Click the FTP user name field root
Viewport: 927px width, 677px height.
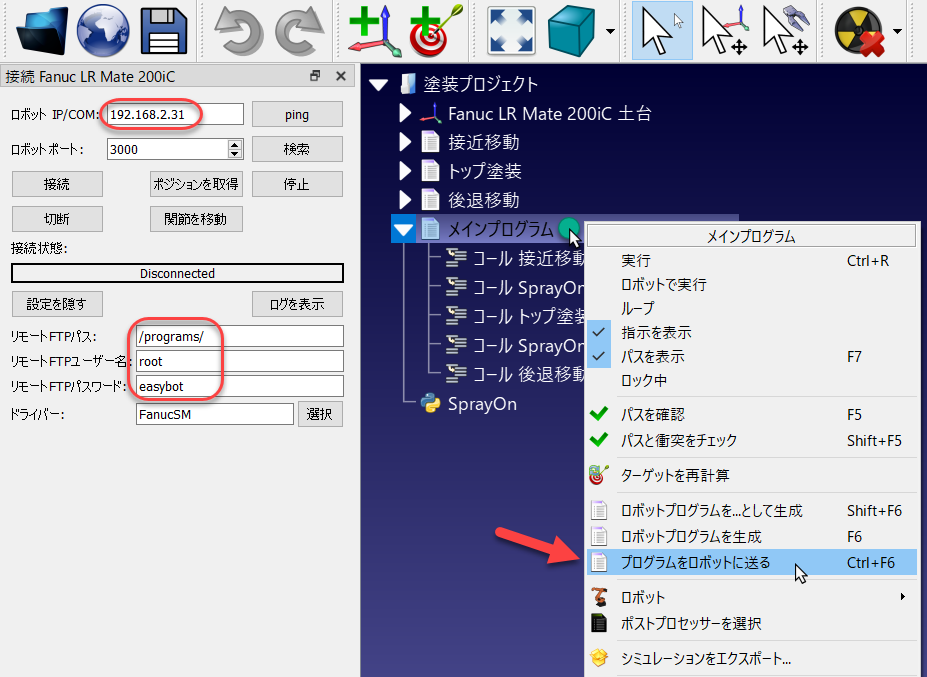pos(239,361)
